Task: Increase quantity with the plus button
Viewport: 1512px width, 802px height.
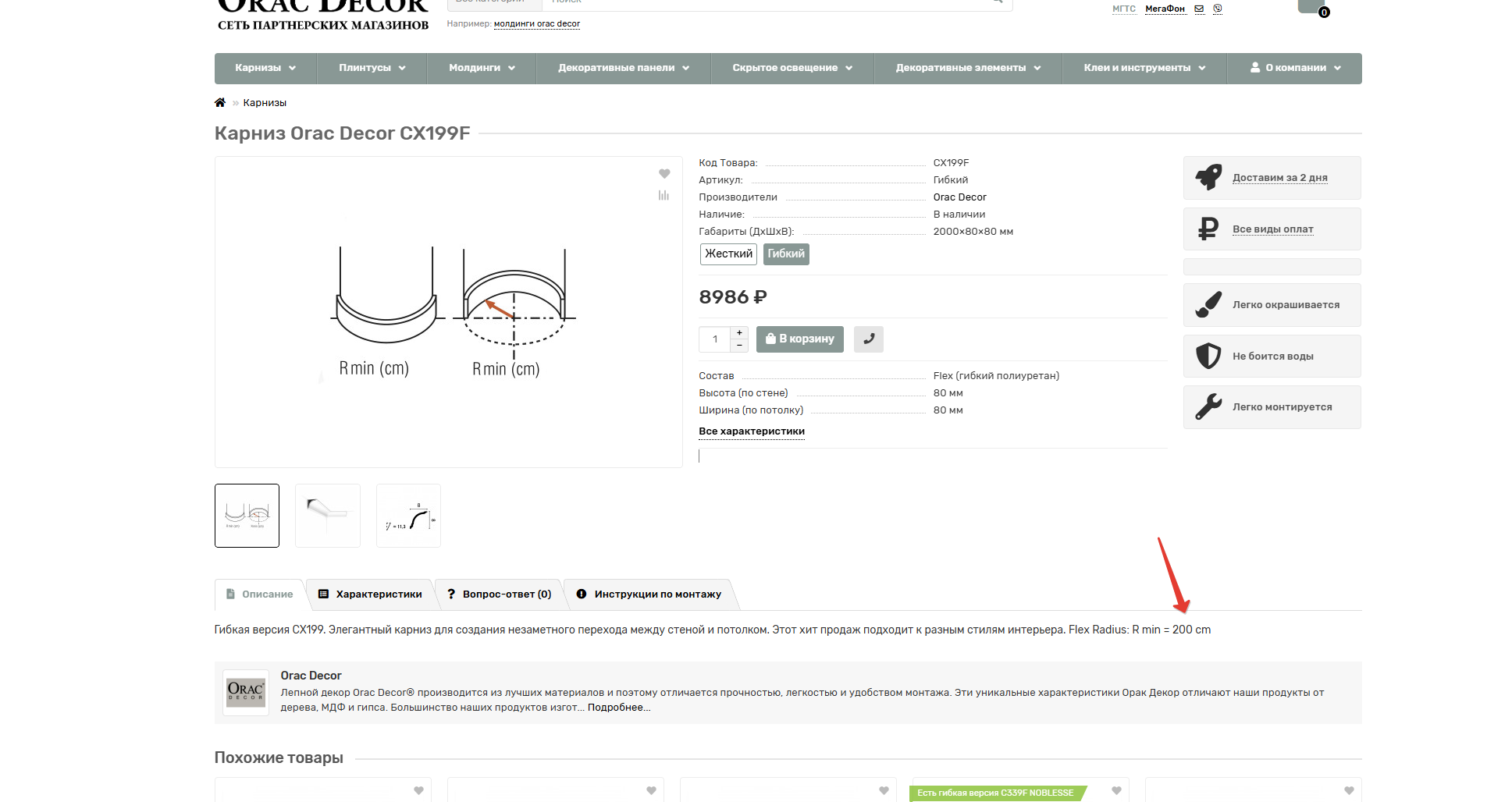Action: (739, 332)
